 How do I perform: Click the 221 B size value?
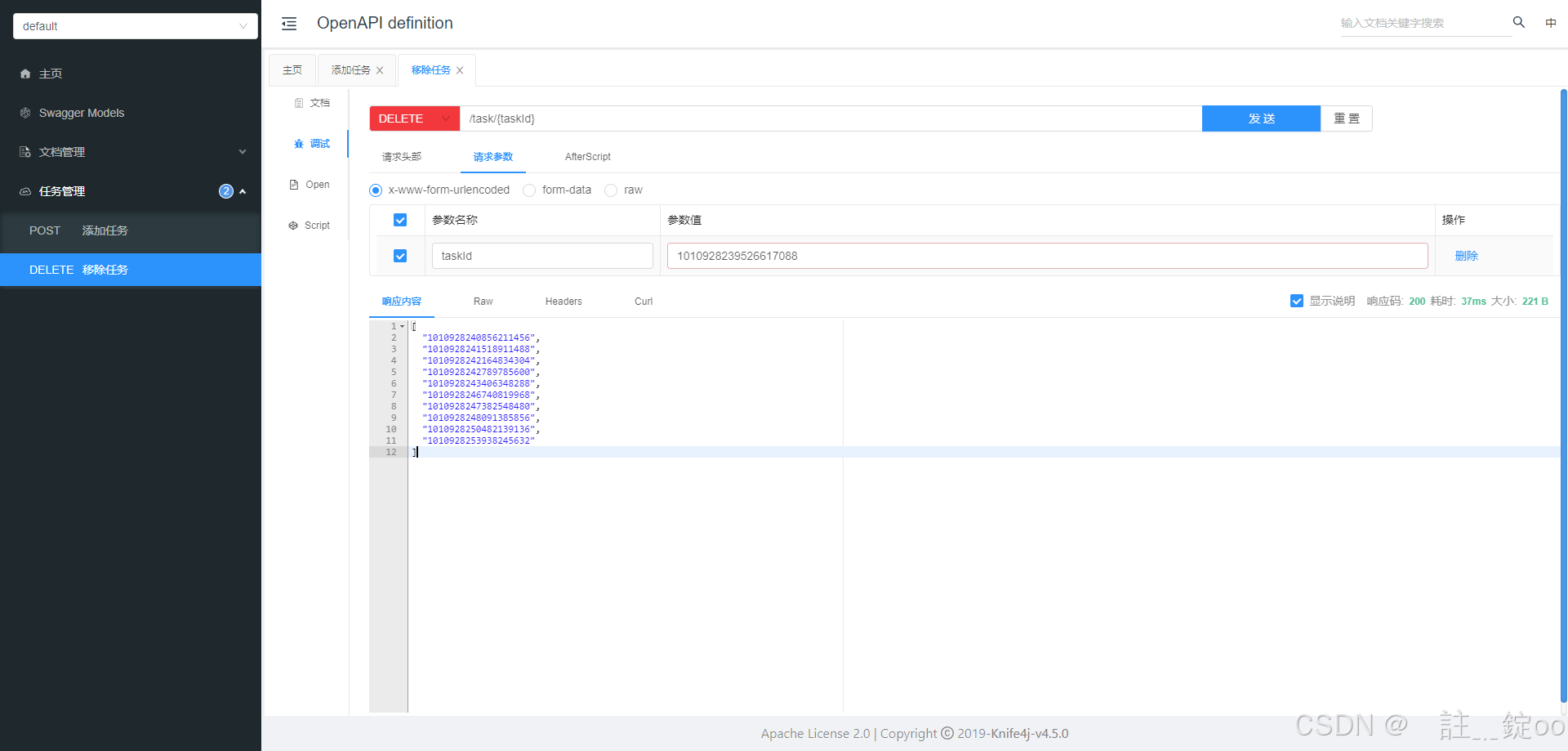pyautogui.click(x=1535, y=302)
